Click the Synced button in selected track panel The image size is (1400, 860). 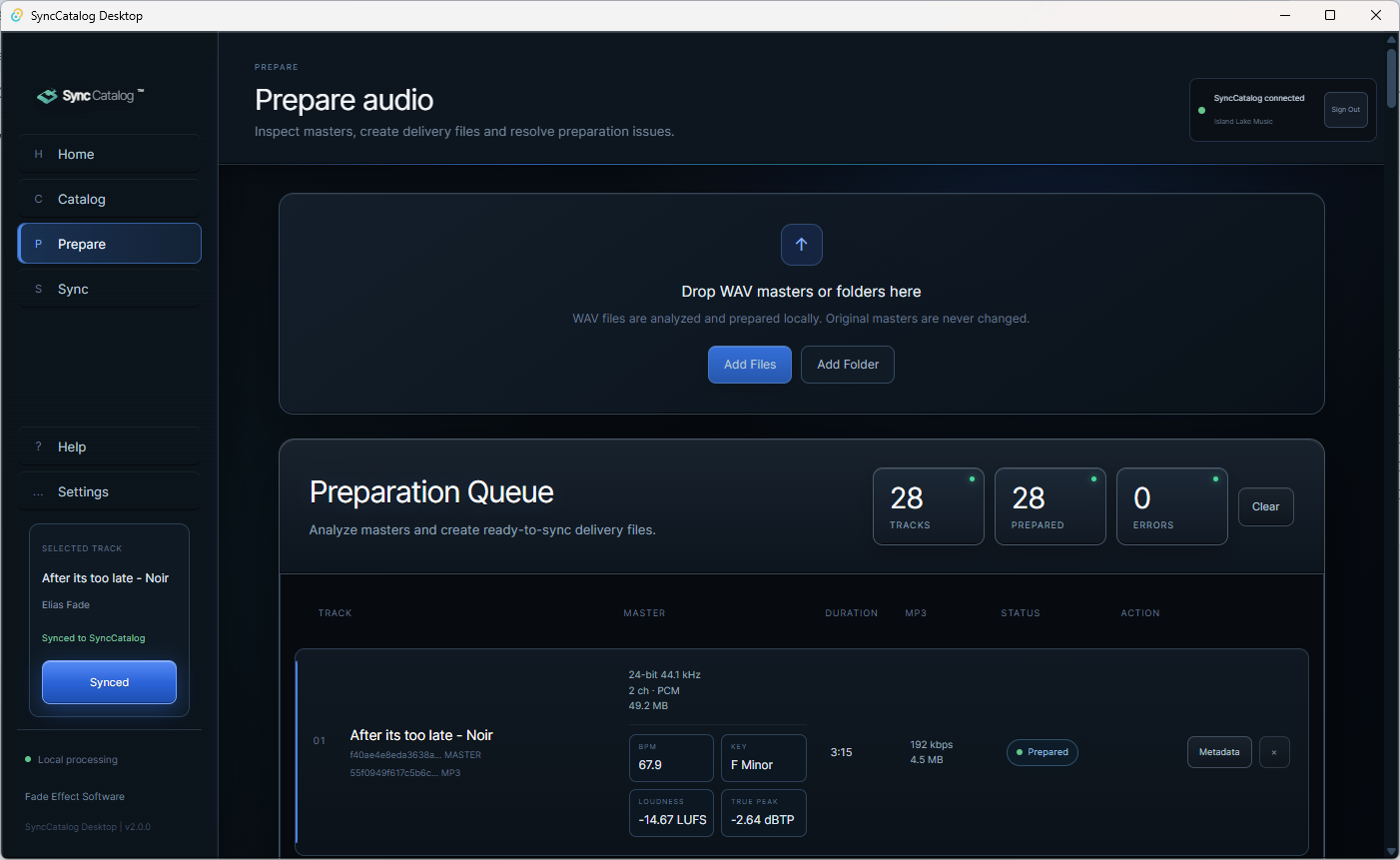[x=109, y=682]
